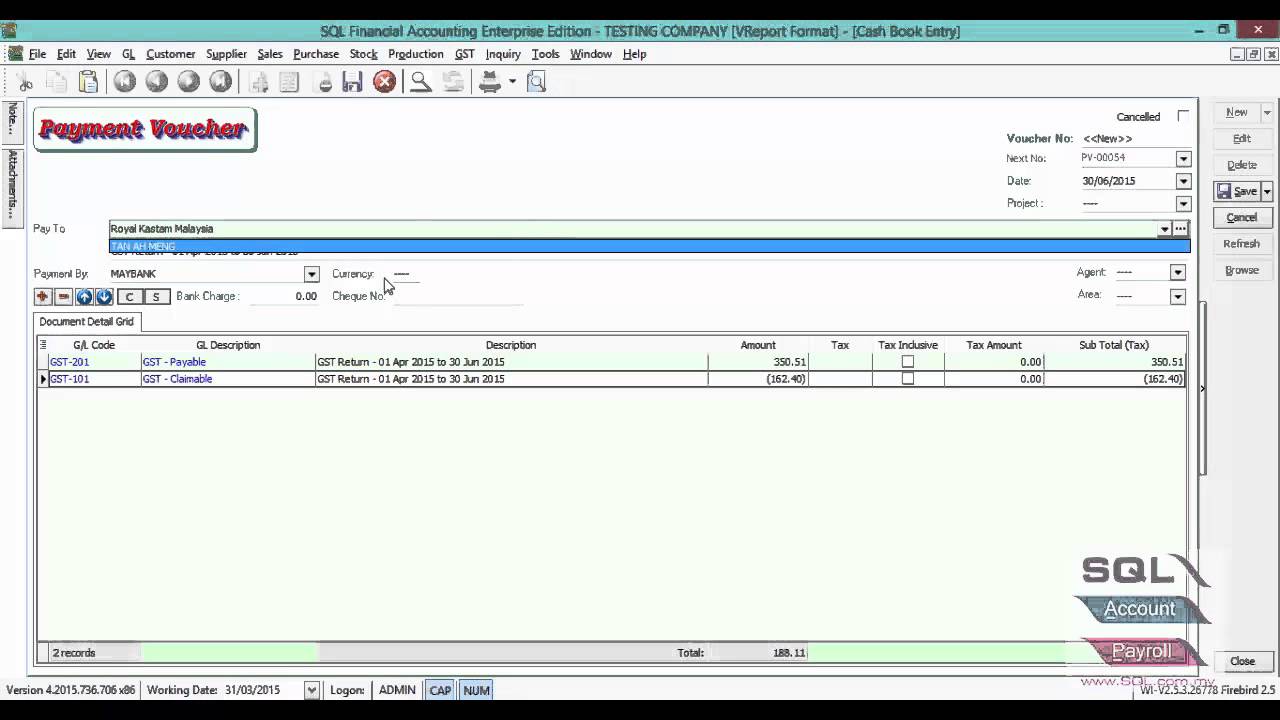The image size is (1280, 720).
Task: Click the New document toolbar icon
Action: point(259,82)
